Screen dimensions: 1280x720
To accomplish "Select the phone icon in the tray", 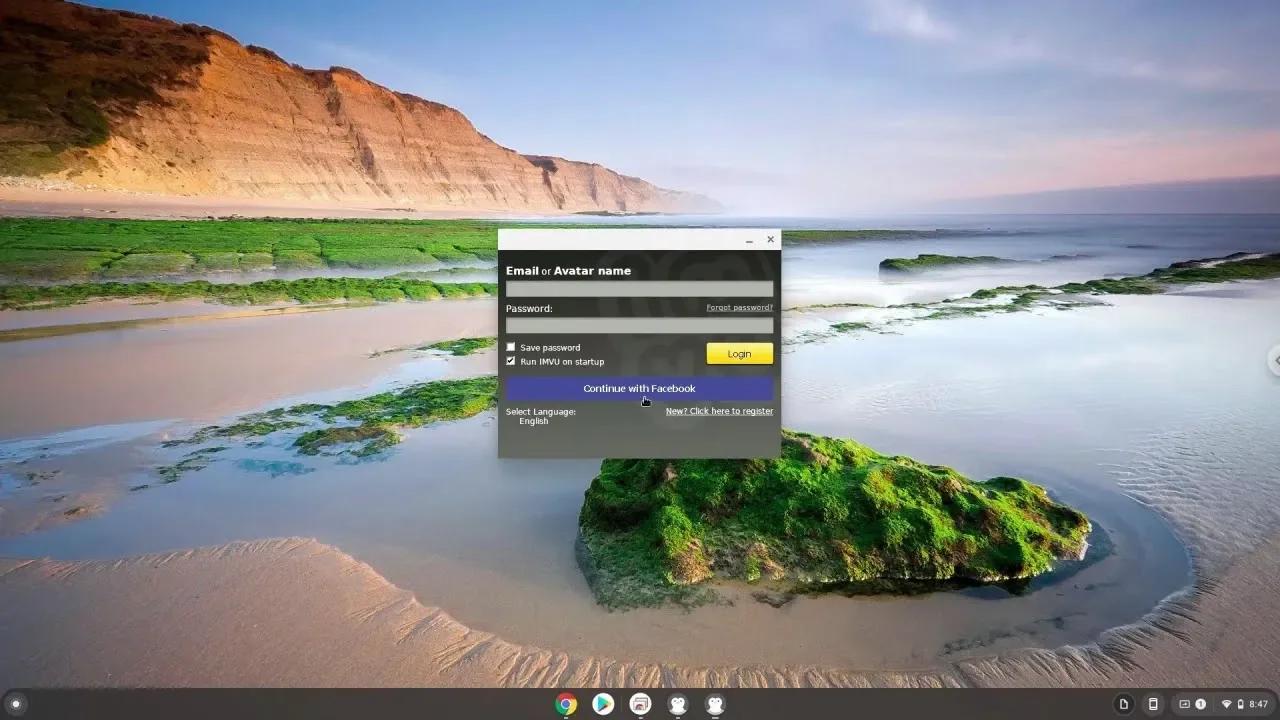I will point(1153,705).
